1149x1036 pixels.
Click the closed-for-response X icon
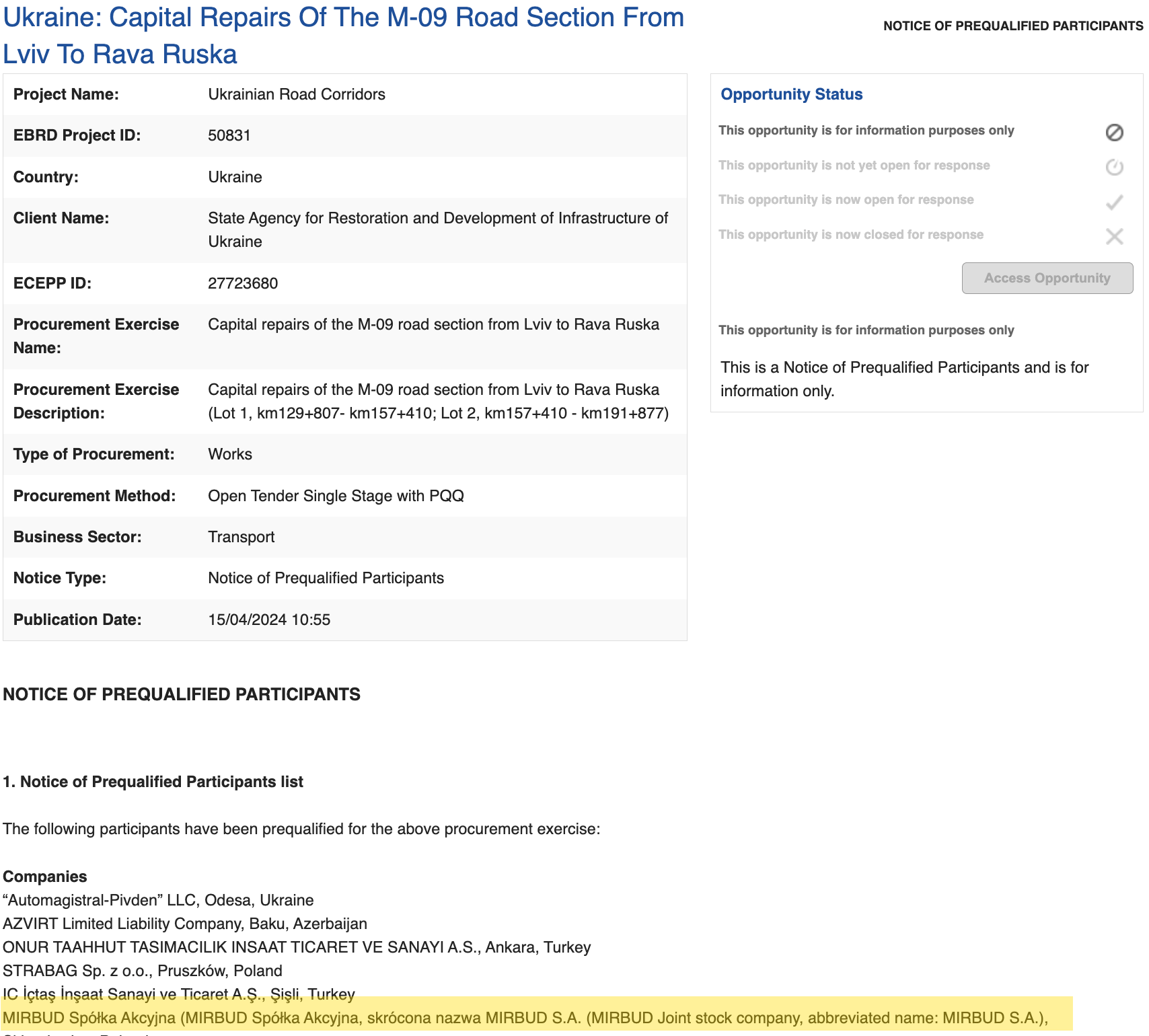pyautogui.click(x=1114, y=236)
